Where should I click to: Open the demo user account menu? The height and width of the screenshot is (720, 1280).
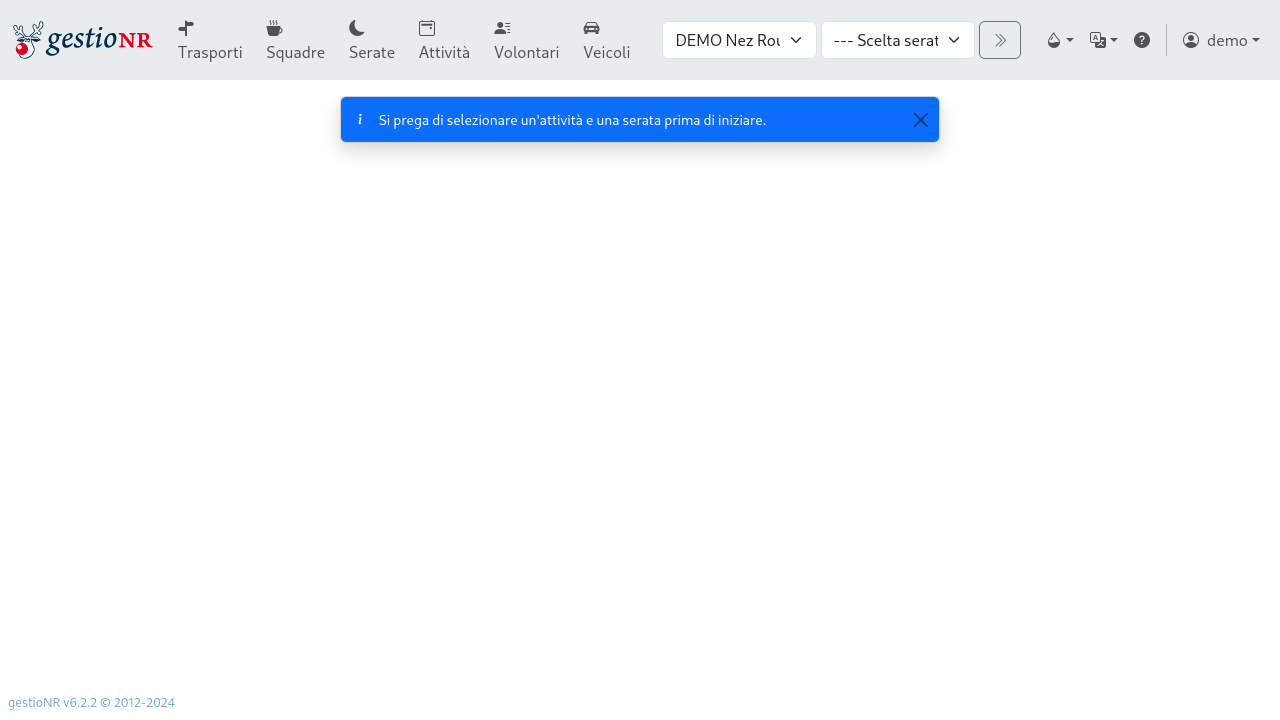pyautogui.click(x=1220, y=40)
